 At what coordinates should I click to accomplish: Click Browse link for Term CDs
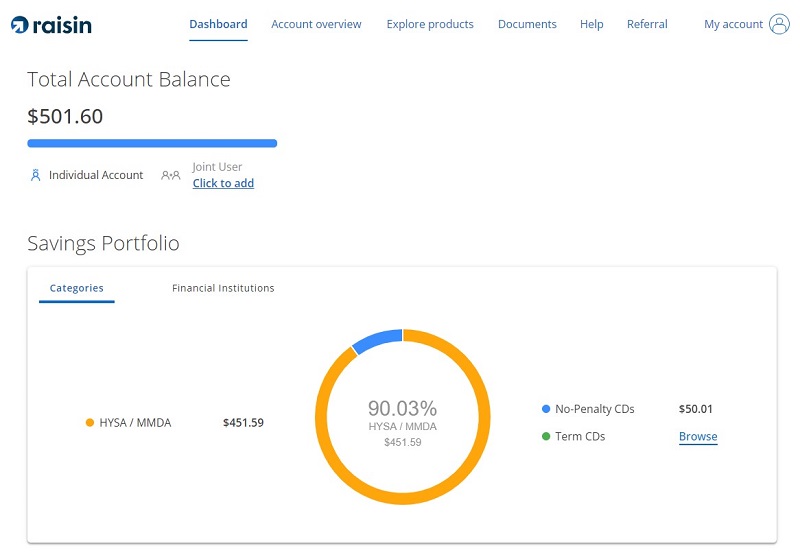click(x=698, y=437)
